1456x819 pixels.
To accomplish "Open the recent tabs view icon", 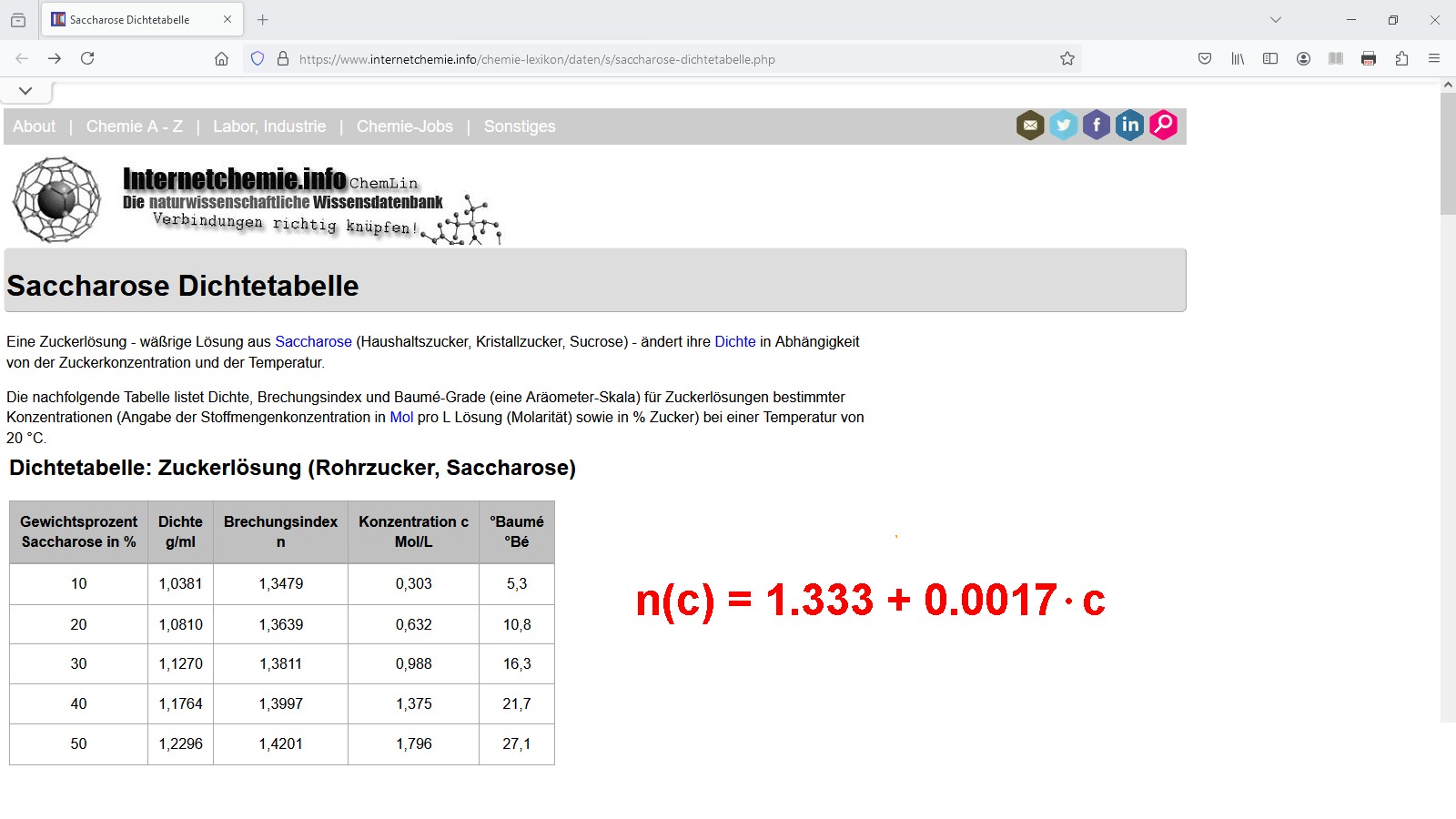I will 18,19.
